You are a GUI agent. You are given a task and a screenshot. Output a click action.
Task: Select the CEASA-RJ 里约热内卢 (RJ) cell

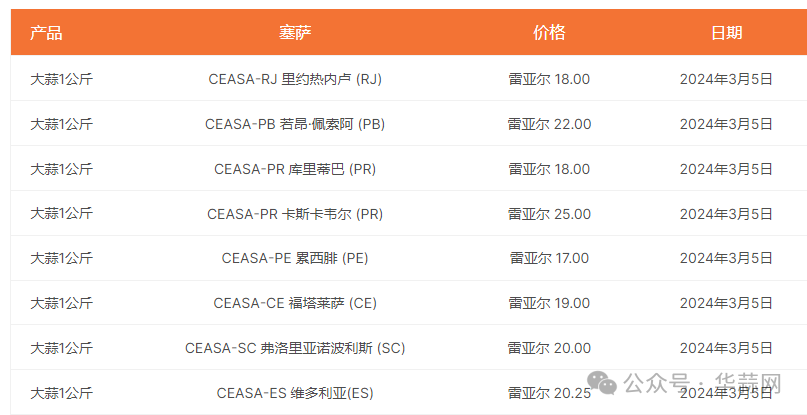coord(295,79)
